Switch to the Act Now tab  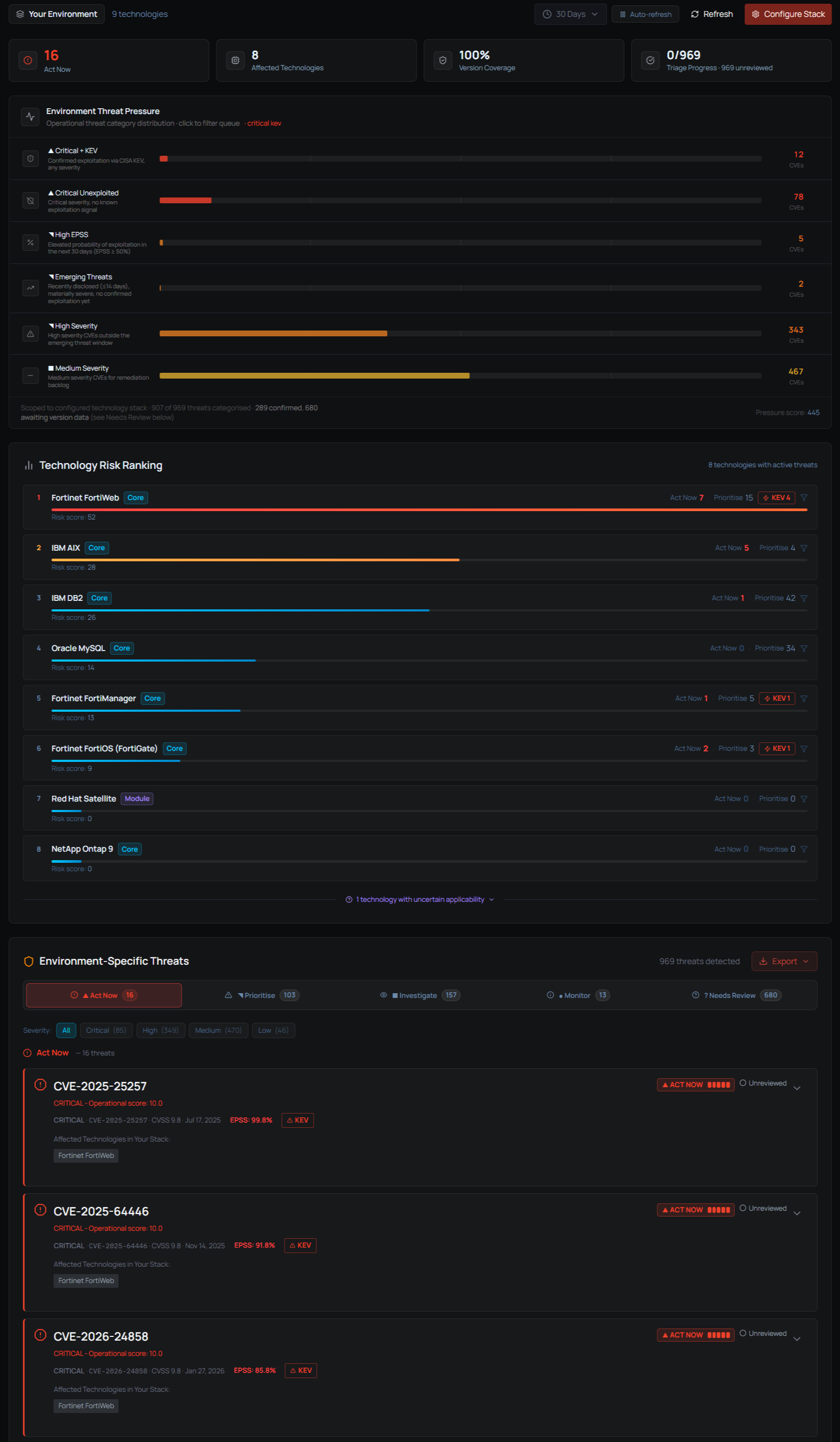pos(104,996)
